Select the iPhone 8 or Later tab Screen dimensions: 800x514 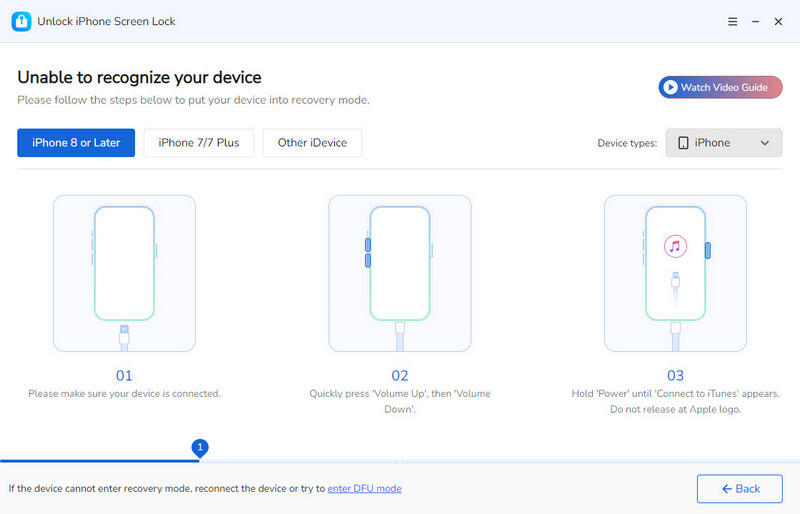coord(76,143)
